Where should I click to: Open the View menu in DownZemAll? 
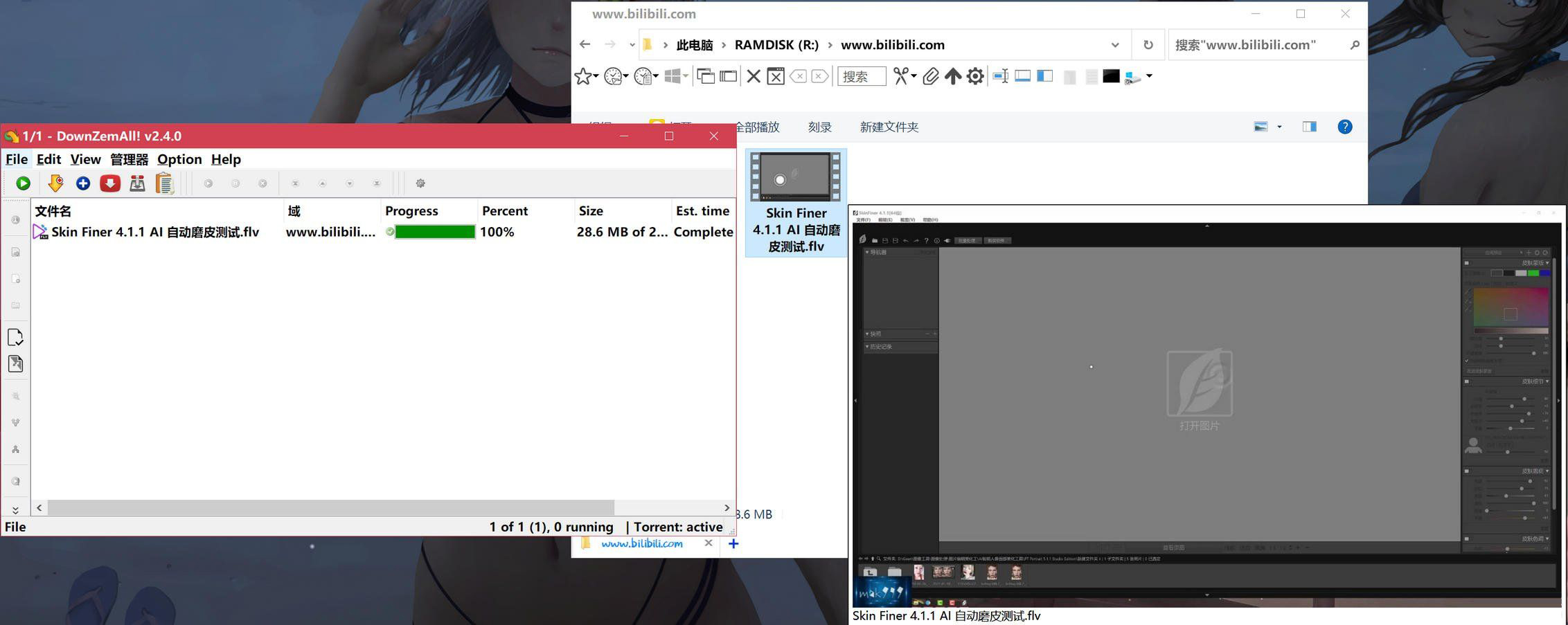tap(85, 159)
